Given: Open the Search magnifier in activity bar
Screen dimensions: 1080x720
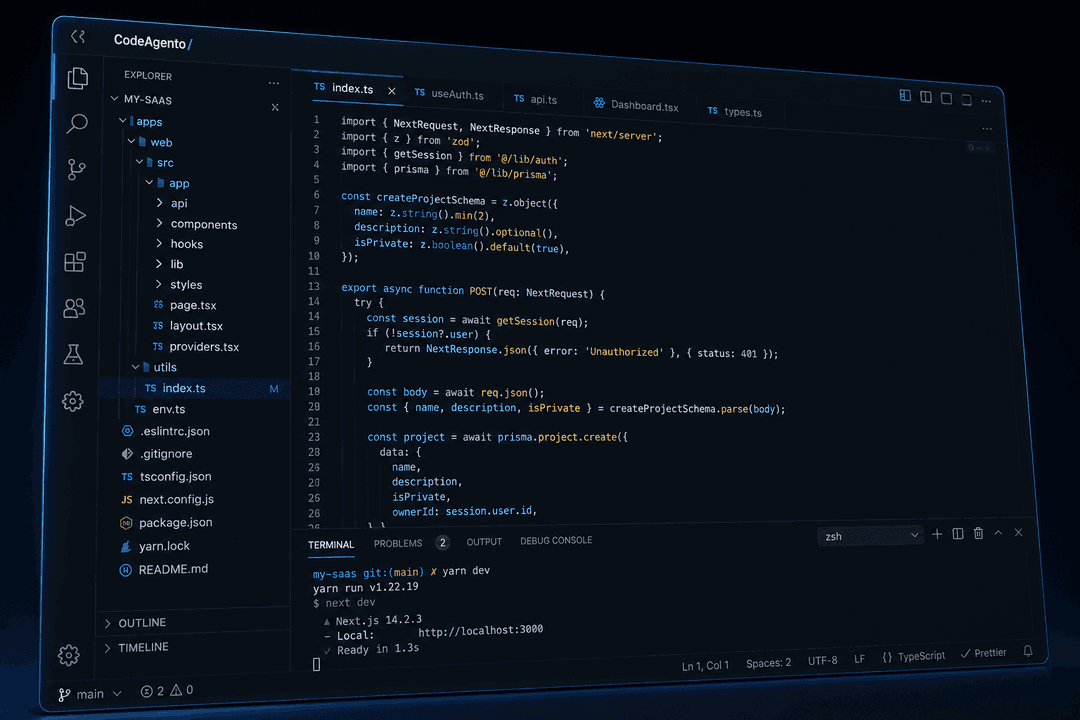Looking at the screenshot, I should (x=77, y=124).
